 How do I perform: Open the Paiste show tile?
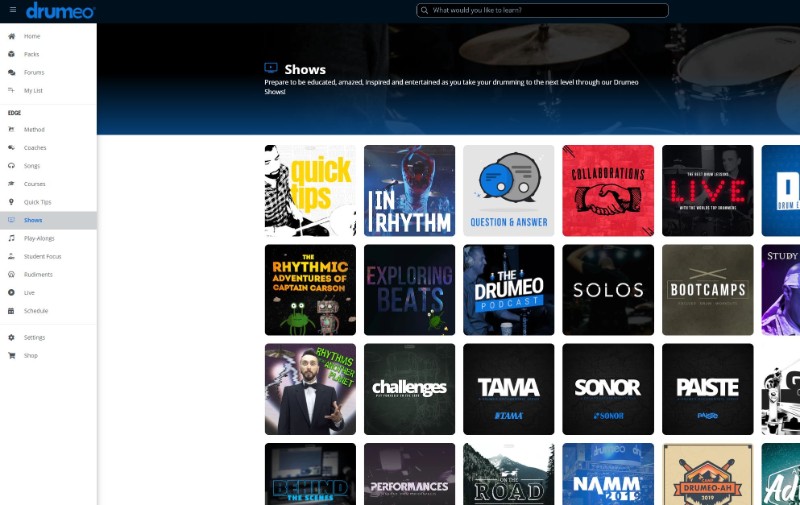click(x=707, y=389)
